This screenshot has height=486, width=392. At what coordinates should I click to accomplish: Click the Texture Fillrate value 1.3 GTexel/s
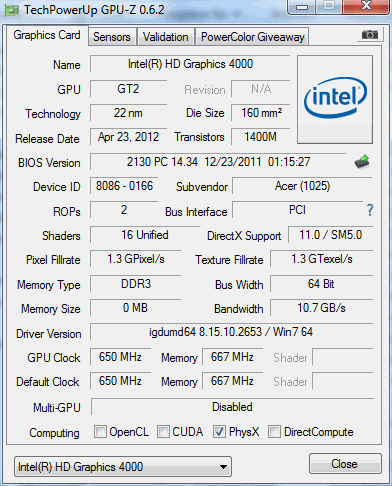coord(321,259)
